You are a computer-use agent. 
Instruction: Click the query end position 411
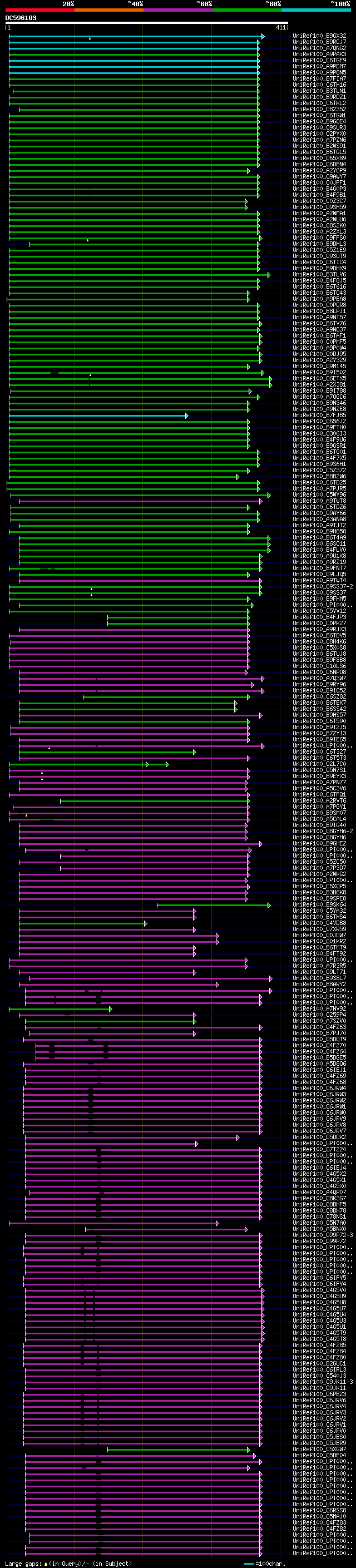(281, 28)
